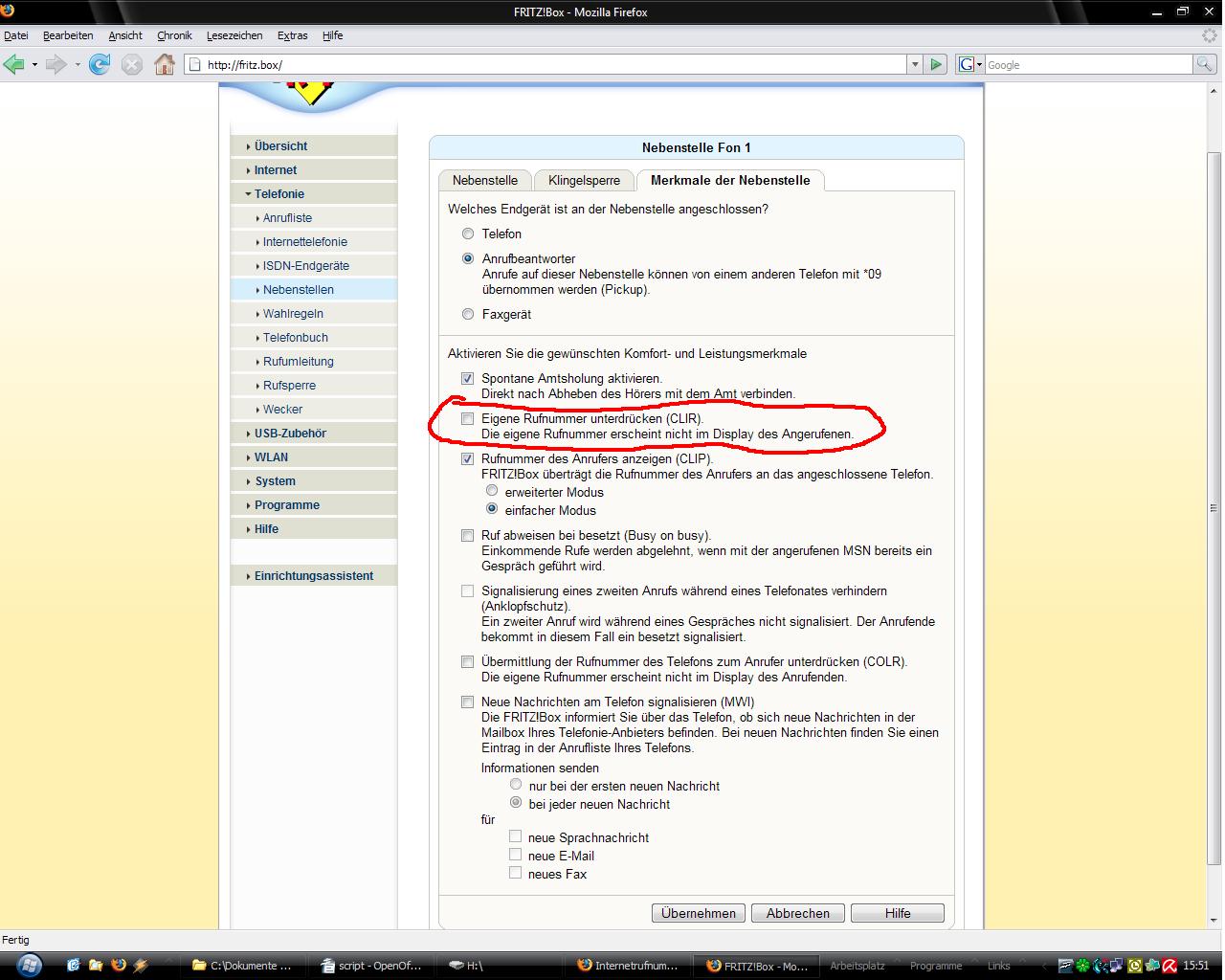Click the green tray icon in system tray
Viewport: 1225px width, 980px height.
coord(1082,966)
